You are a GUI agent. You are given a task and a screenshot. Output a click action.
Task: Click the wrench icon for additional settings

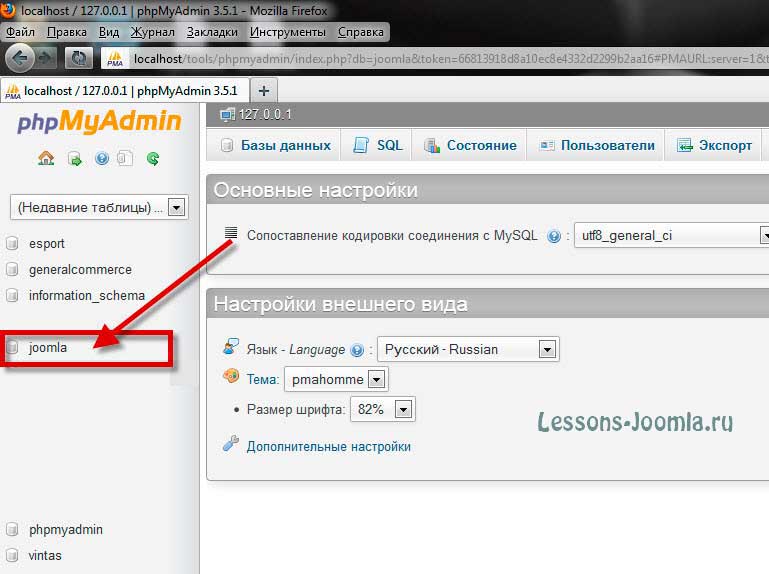click(x=231, y=443)
